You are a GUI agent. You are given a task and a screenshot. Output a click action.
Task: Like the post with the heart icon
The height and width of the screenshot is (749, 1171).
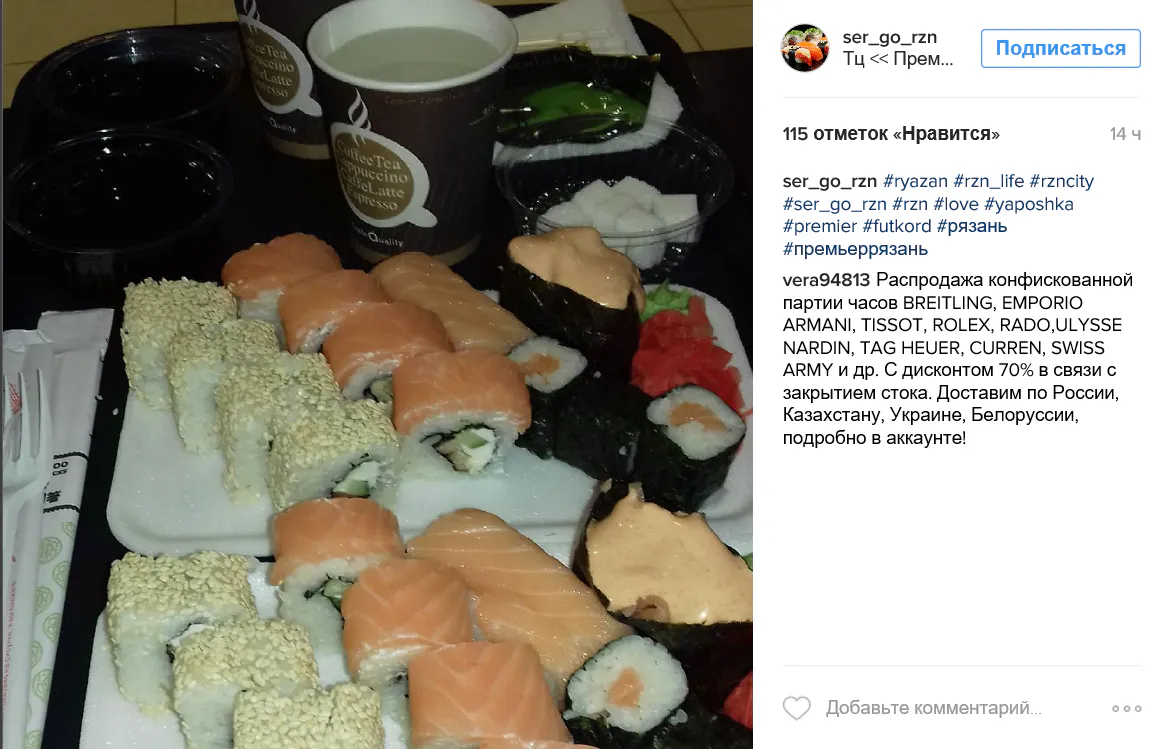point(796,708)
